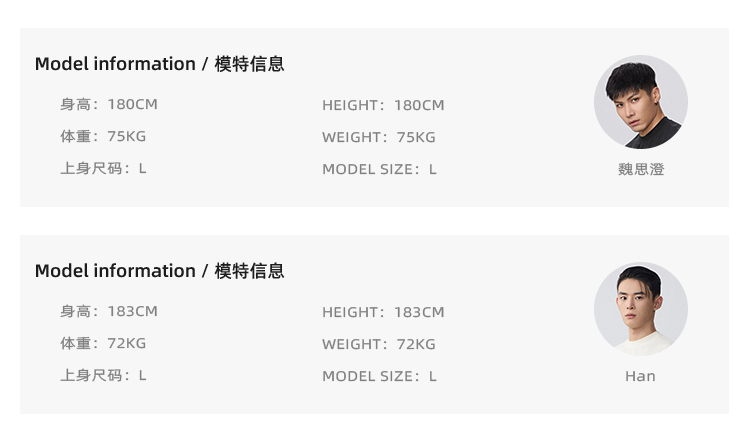The height and width of the screenshot is (445, 750).
Task: Click the second card's English 'Model information' heading
Action: coord(115,271)
